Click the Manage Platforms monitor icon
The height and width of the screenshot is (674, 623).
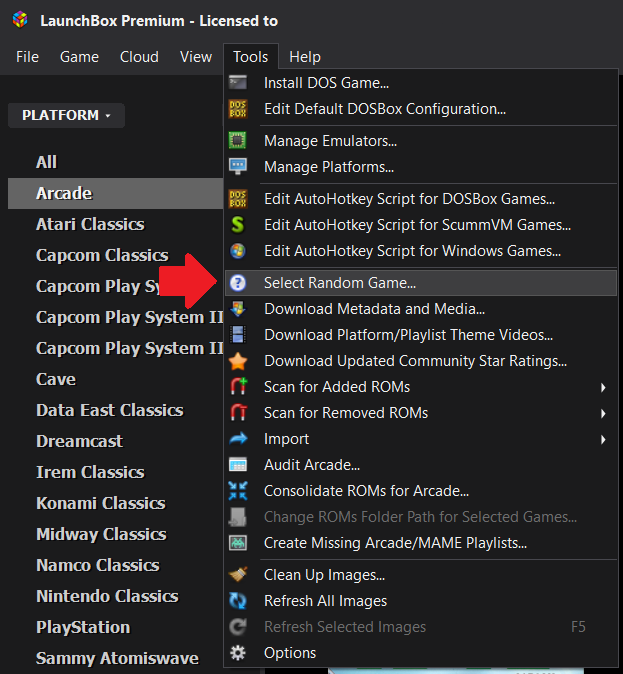(238, 167)
